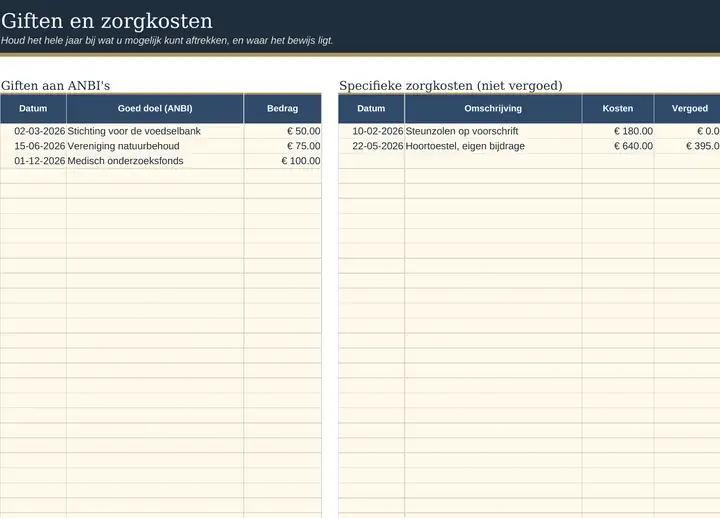Select the heading 'Giften aan ANBI's'

[x=56, y=85]
